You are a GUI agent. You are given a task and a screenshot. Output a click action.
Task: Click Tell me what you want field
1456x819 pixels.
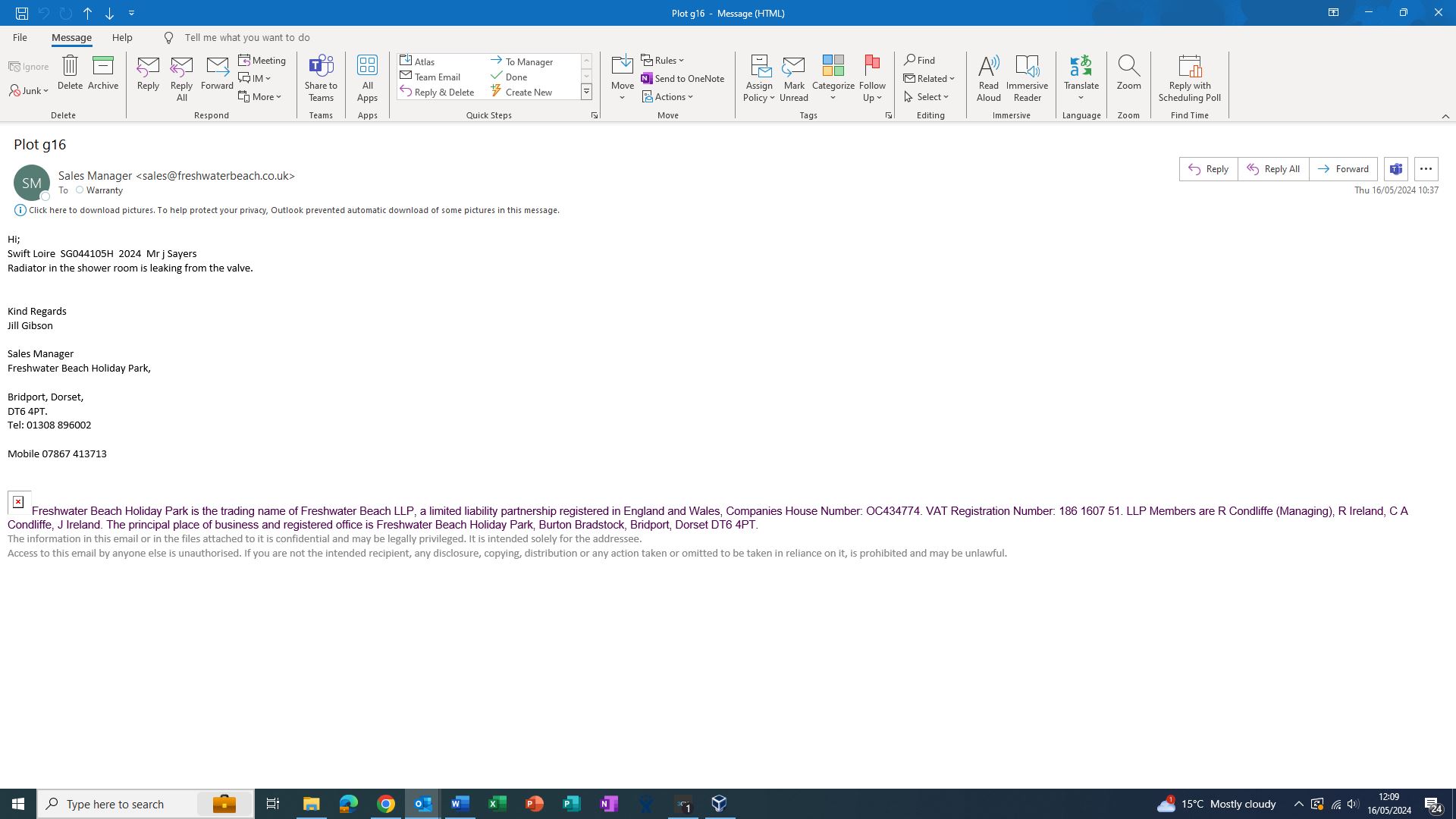[x=247, y=37]
